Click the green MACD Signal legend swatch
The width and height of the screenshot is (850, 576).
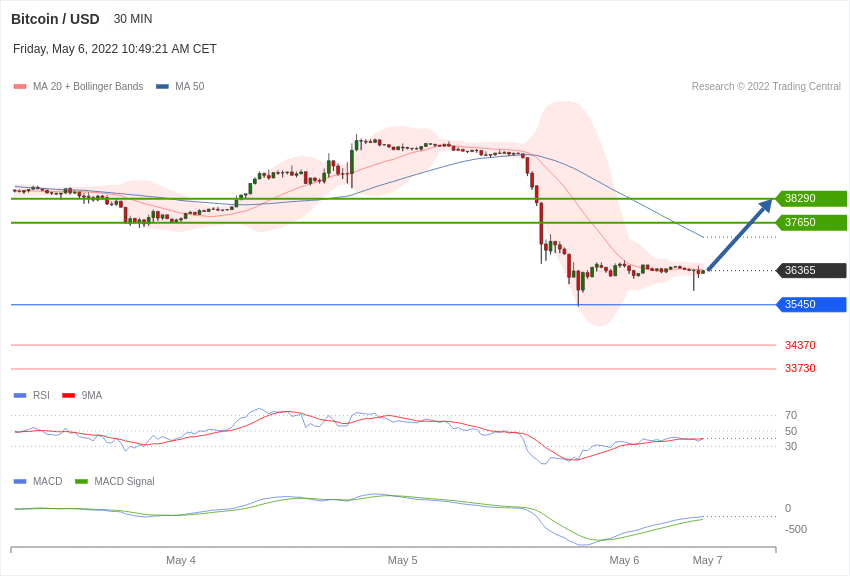tap(81, 481)
